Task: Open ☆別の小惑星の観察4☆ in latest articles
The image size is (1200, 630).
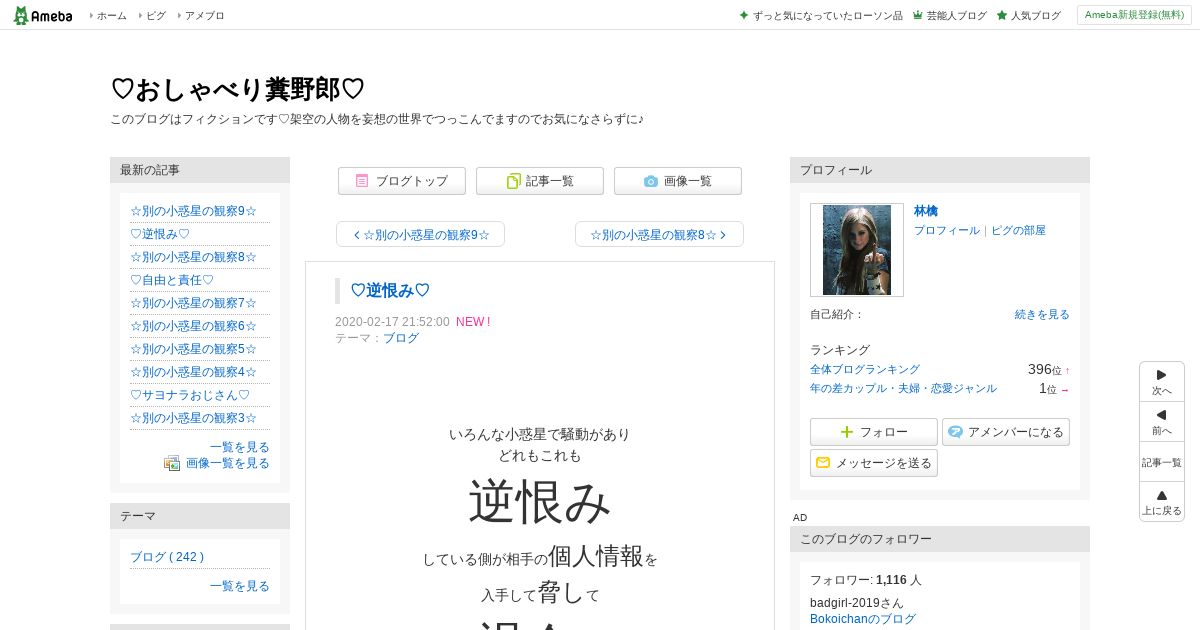Action: point(193,372)
